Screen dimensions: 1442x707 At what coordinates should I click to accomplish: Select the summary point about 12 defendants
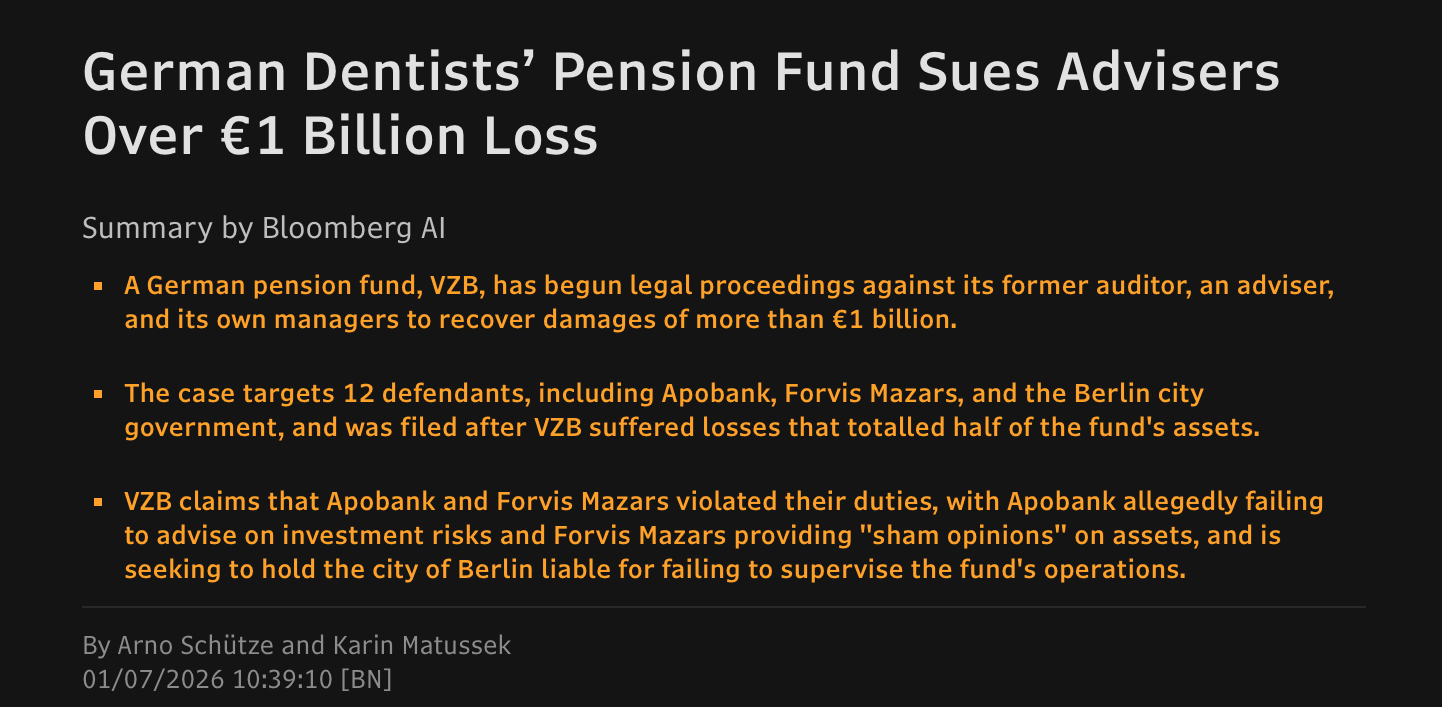click(x=690, y=410)
